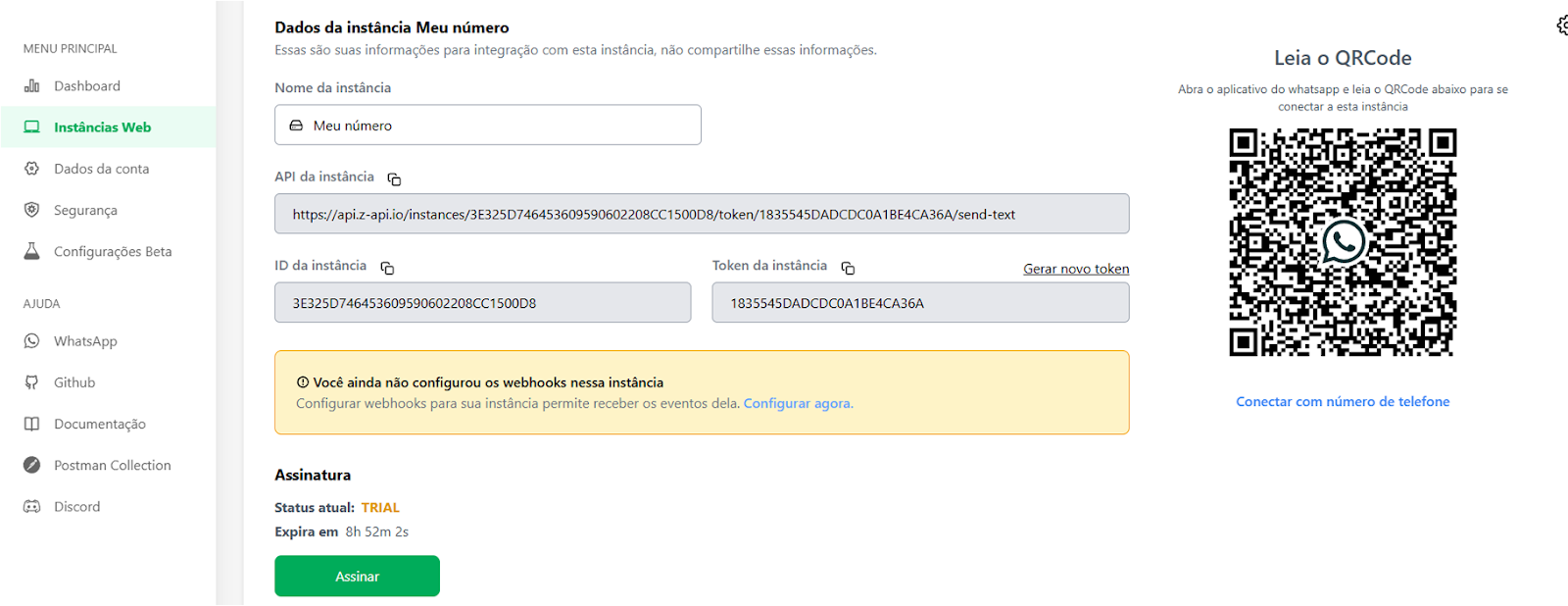Click the Configurações Beta flask icon
Screen dimensions: 1568x606
(x=31, y=251)
